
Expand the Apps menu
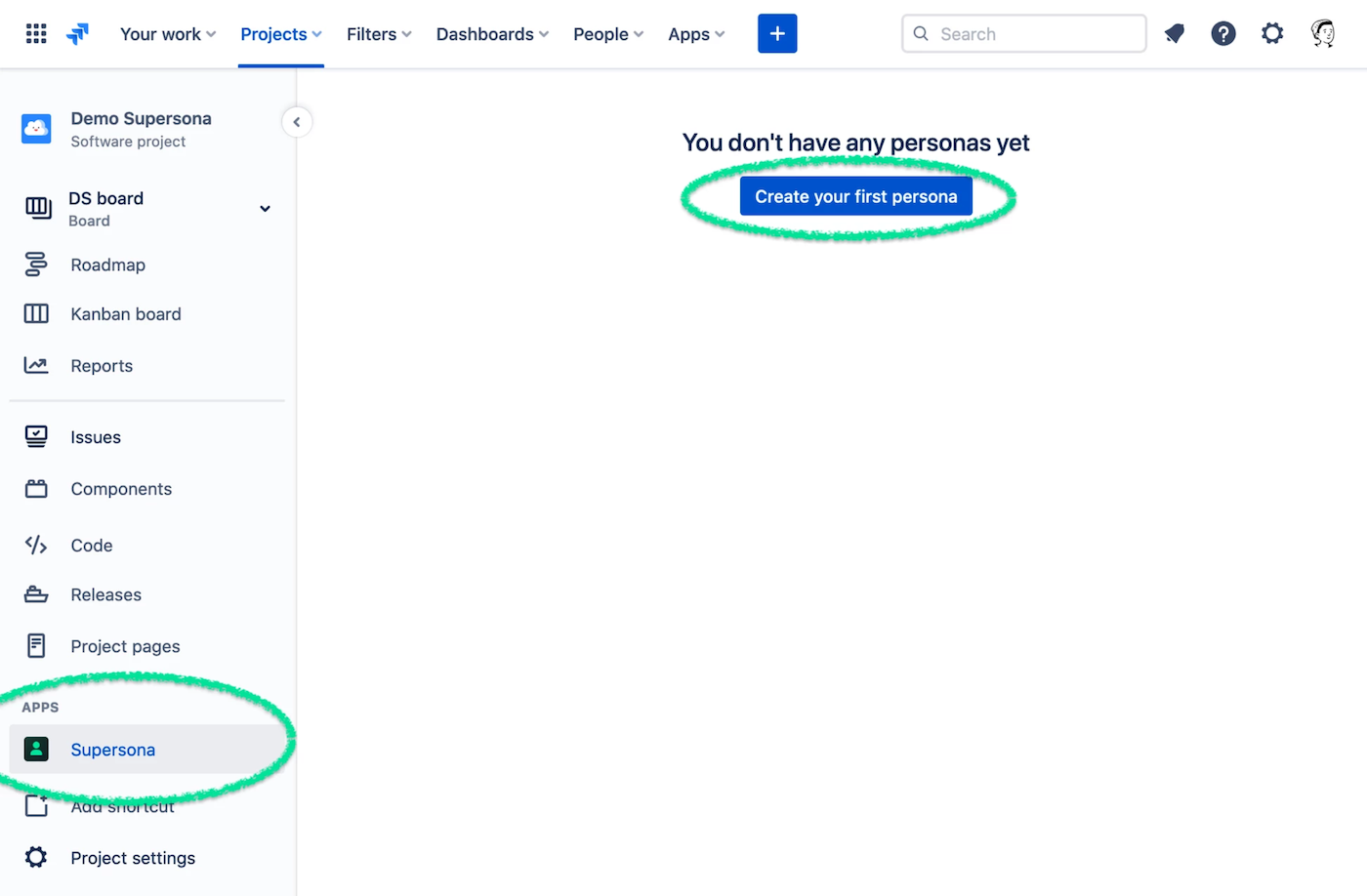(696, 34)
